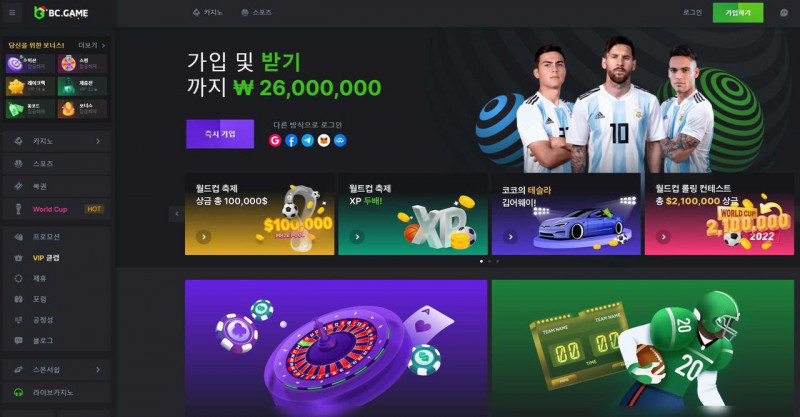Open the chat bubble icon at top right
This screenshot has width=800, height=417.
click(x=784, y=13)
